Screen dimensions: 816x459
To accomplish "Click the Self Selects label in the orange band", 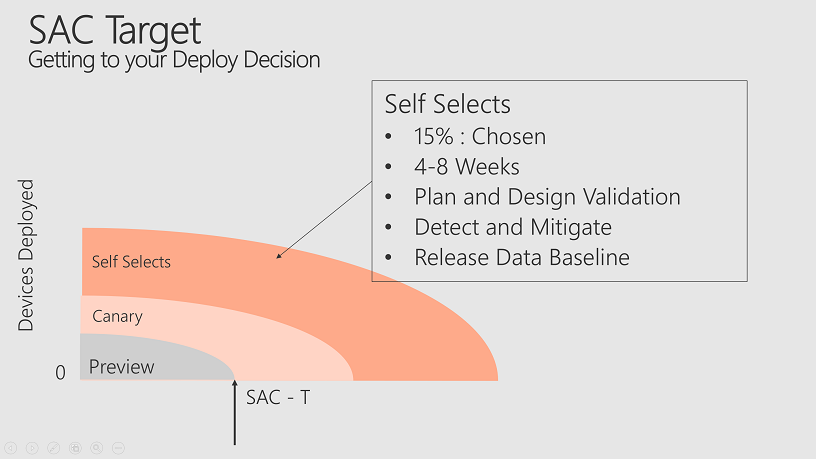I will (x=131, y=262).
